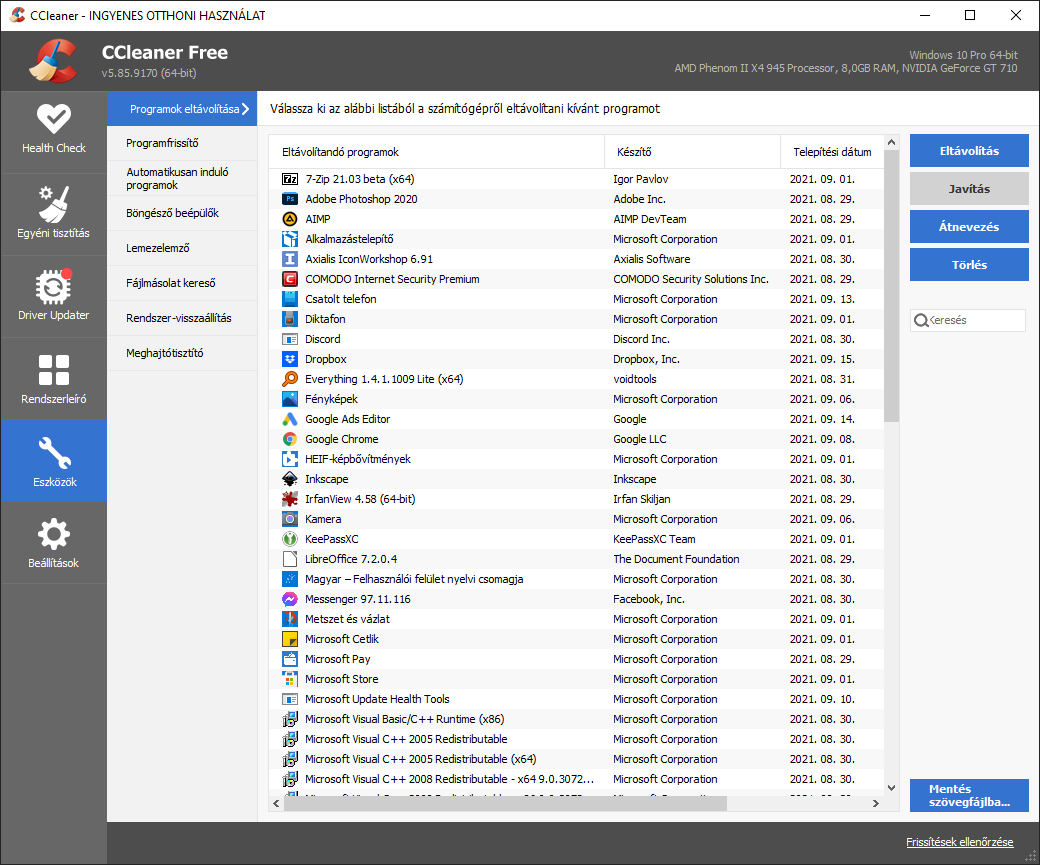Click the horizontal scrollbar right arrow
The width and height of the screenshot is (1040, 865).
(876, 803)
